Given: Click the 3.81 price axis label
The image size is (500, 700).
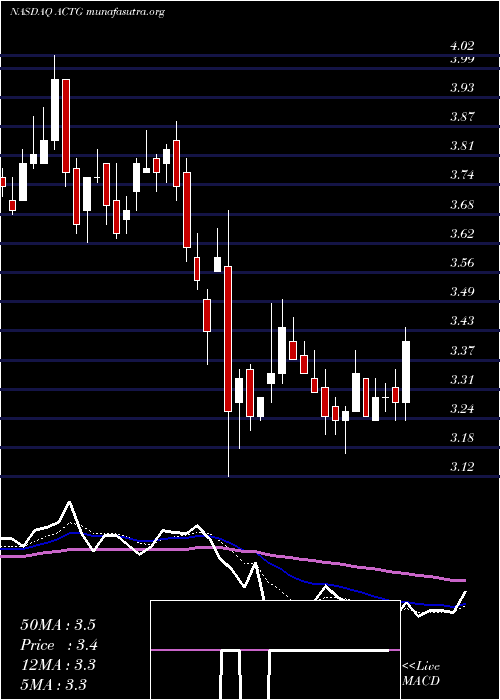Looking at the screenshot, I should point(462,146).
